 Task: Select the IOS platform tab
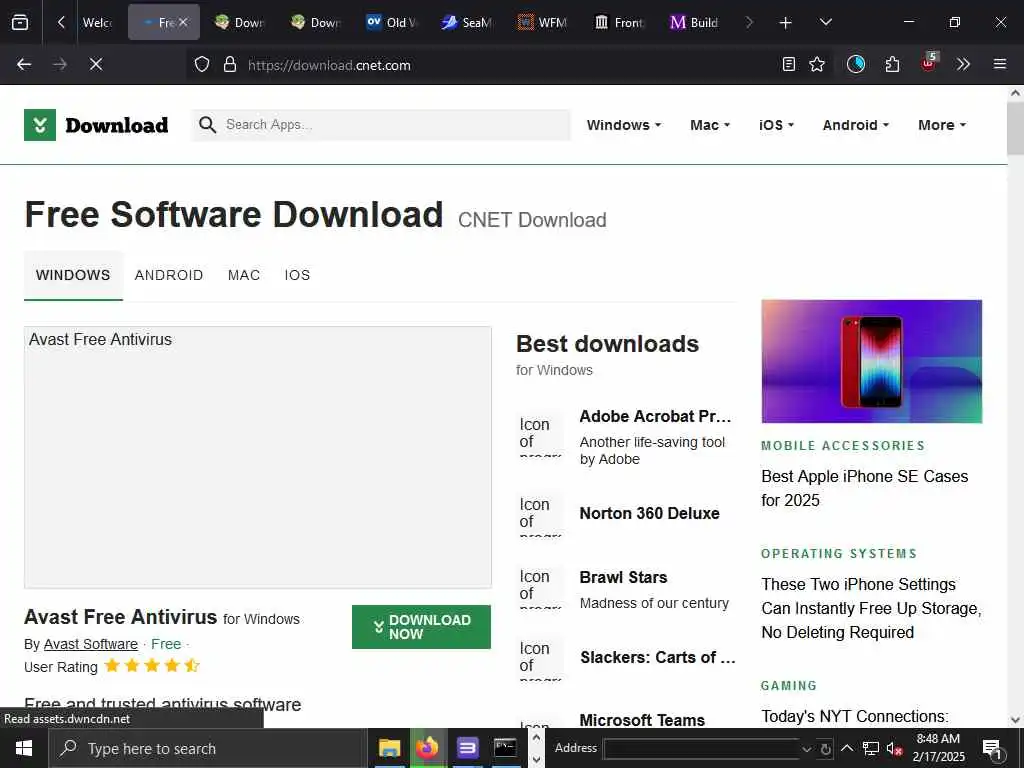pos(297,275)
